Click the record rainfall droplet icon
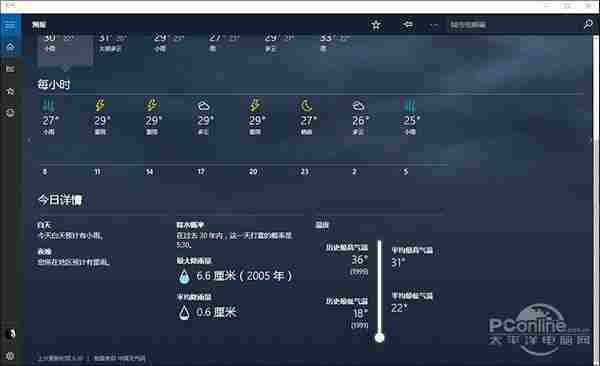This screenshot has height=366, width=600. [x=184, y=276]
